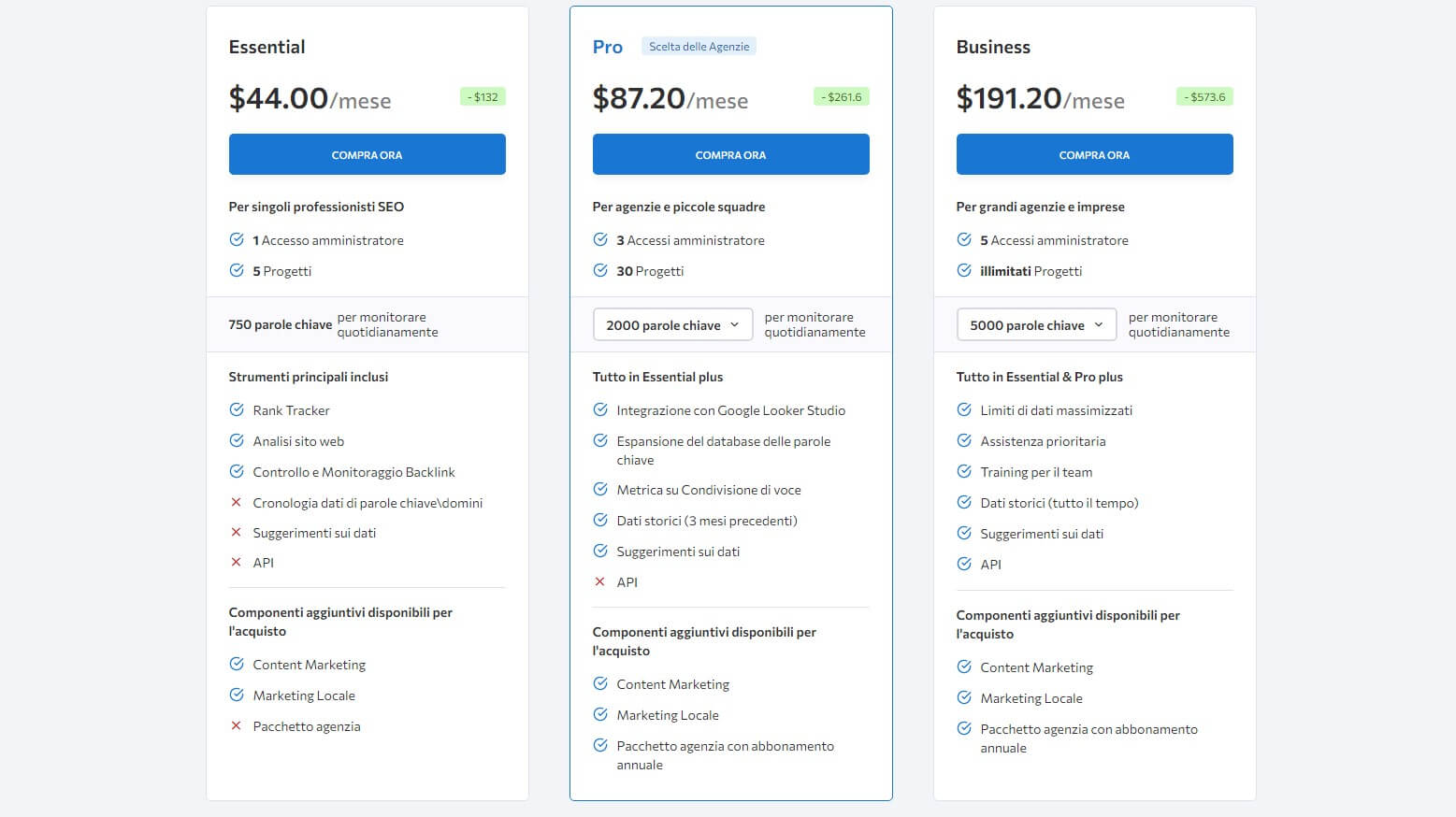The width and height of the screenshot is (1456, 817).
Task: Click check icon beside illimitati Progetti
Action: [964, 270]
